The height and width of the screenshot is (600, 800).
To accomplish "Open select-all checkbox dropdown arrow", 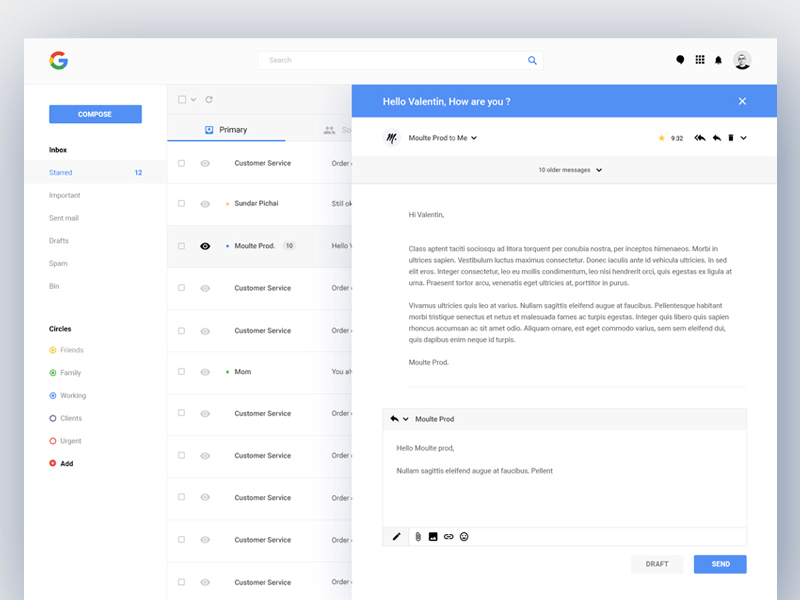I will point(193,99).
